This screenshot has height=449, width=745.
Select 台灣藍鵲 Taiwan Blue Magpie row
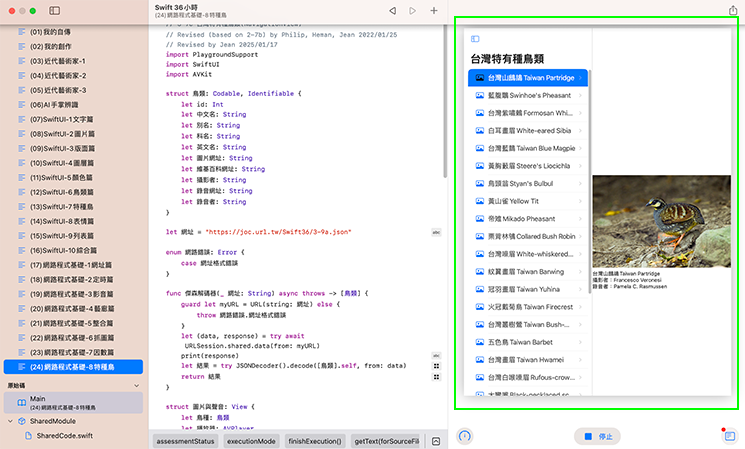pos(529,148)
